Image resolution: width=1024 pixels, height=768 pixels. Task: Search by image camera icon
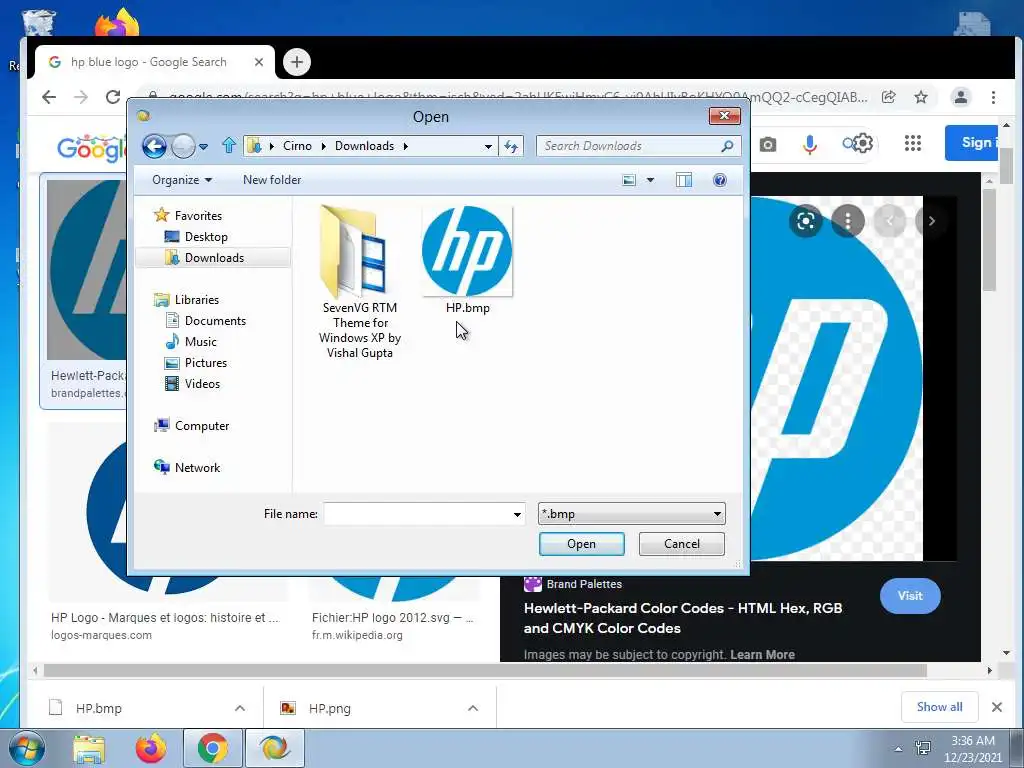pos(768,144)
